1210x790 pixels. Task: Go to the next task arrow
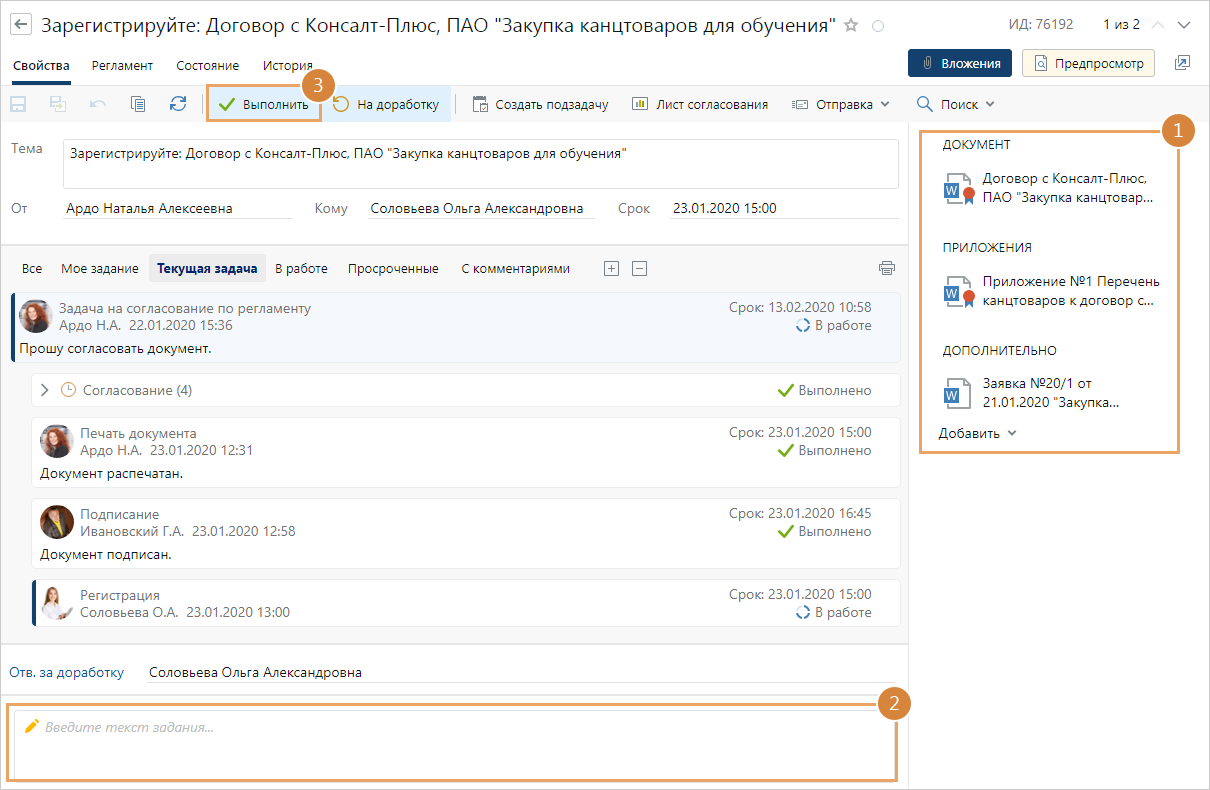[x=1184, y=25]
